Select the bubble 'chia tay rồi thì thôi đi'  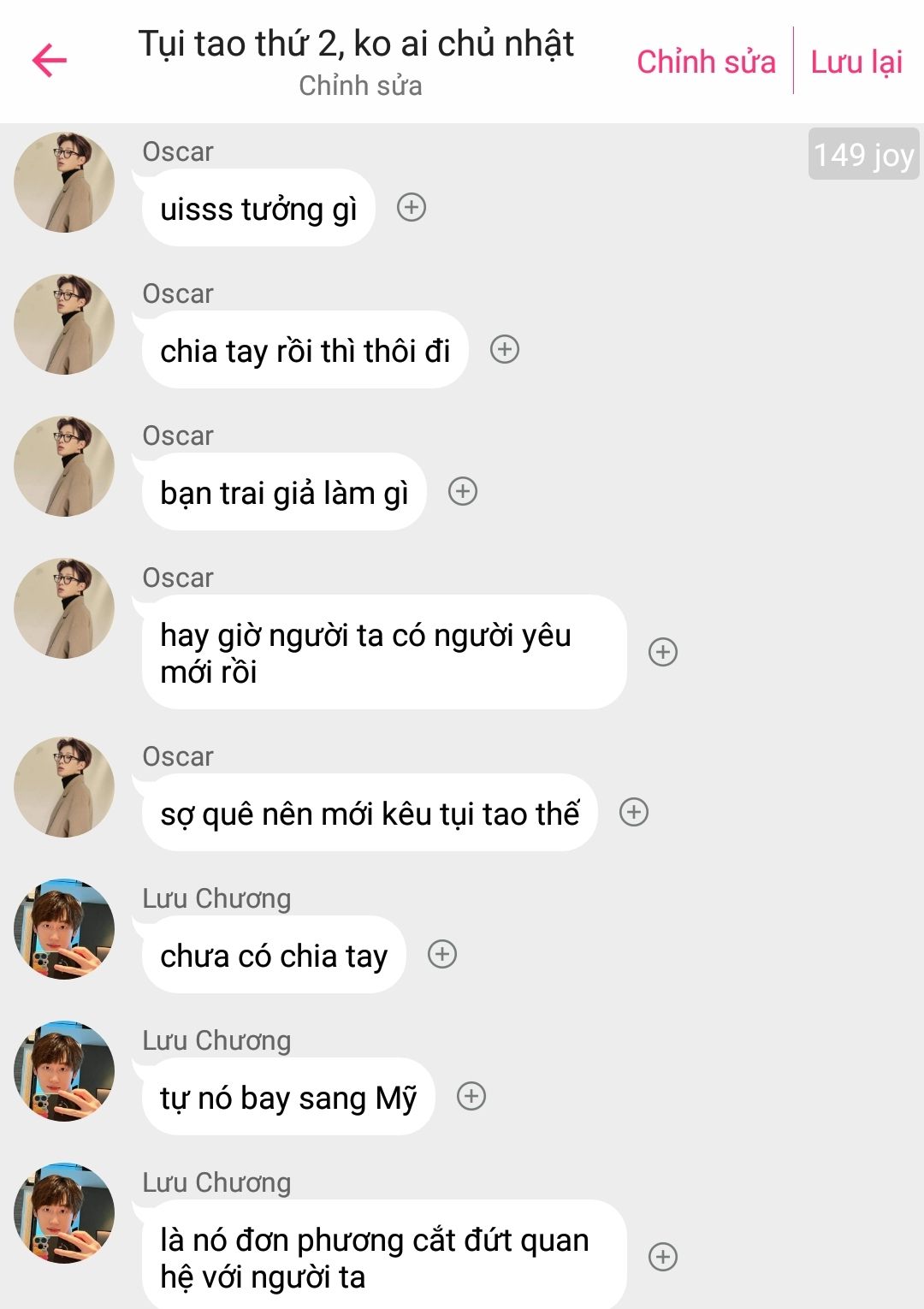305,350
